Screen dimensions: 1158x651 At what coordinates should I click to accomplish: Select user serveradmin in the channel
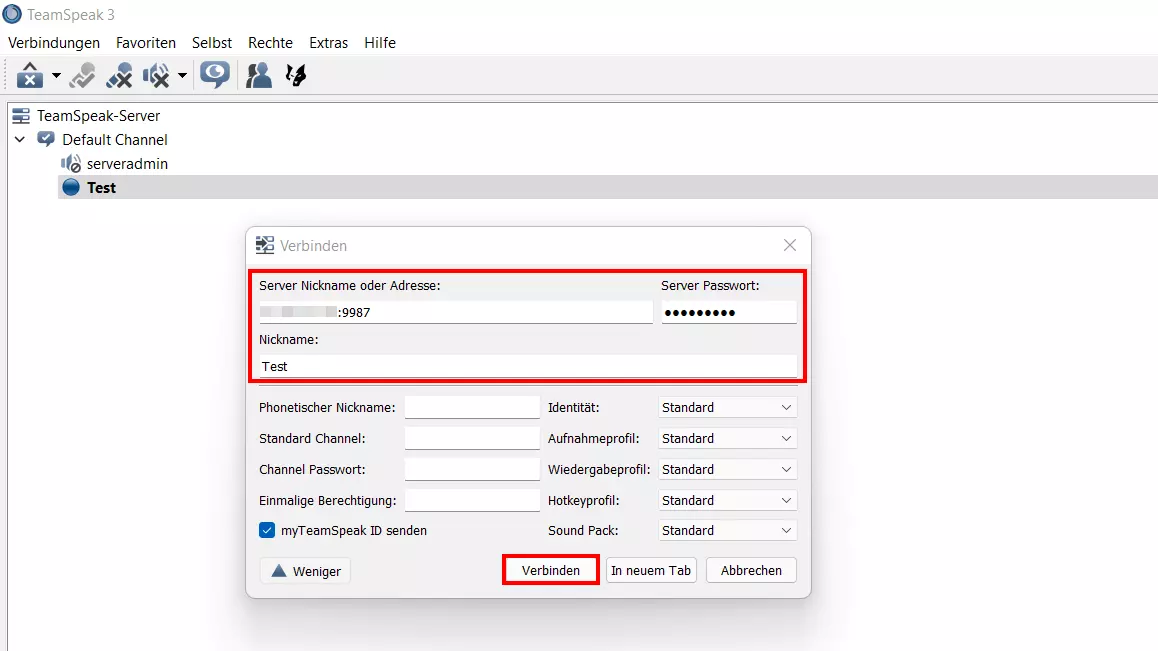pos(127,163)
